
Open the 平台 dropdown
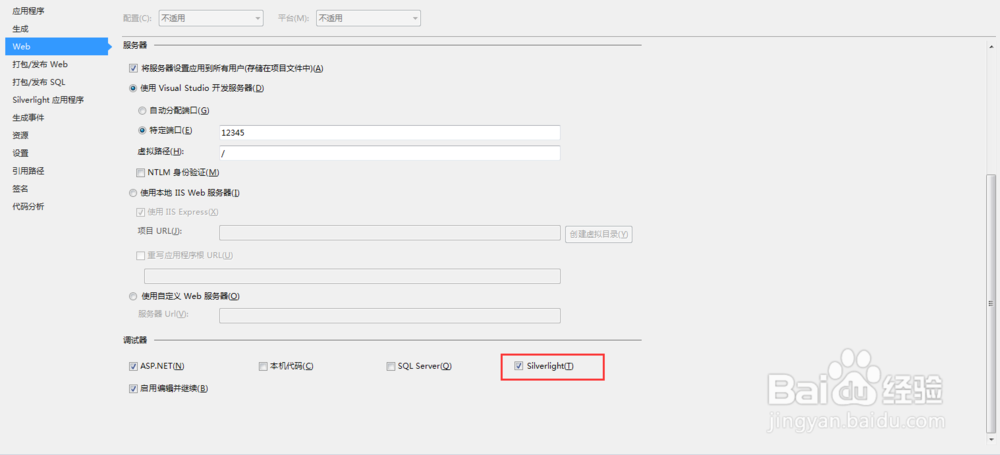tap(368, 19)
